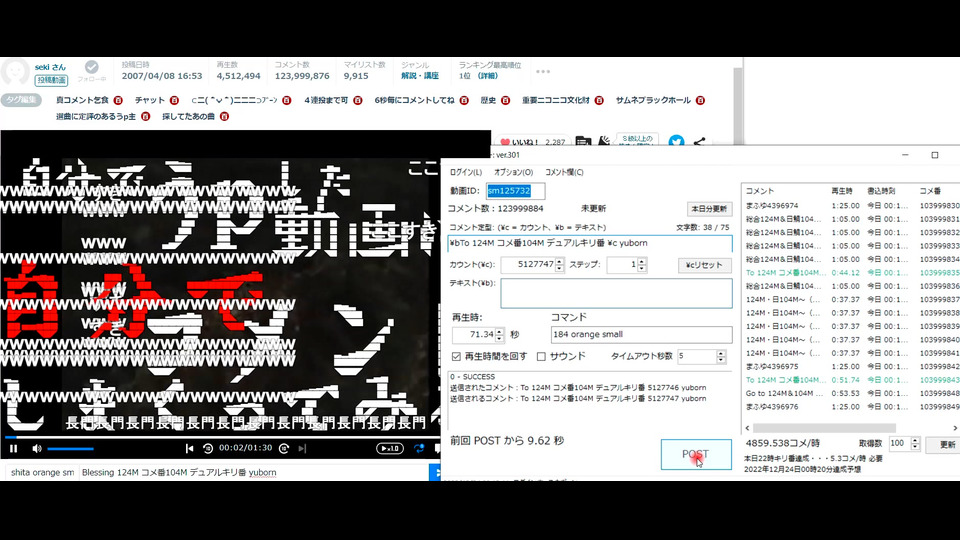Open the x1.0 playback speed selector

tap(389, 449)
